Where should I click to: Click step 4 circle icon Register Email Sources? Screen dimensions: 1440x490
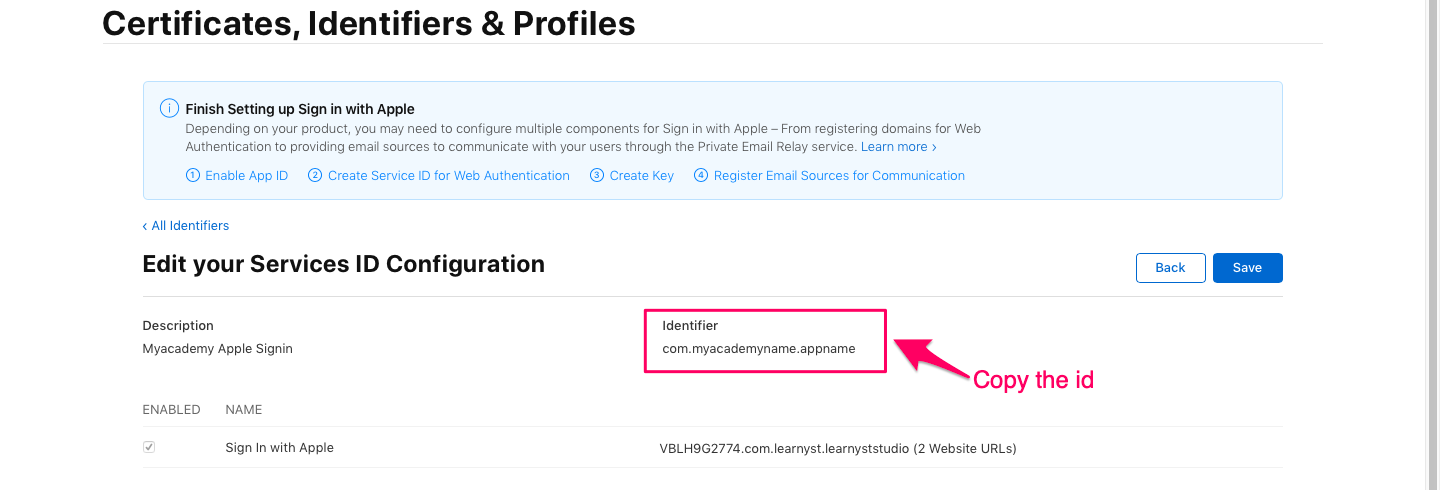701,175
